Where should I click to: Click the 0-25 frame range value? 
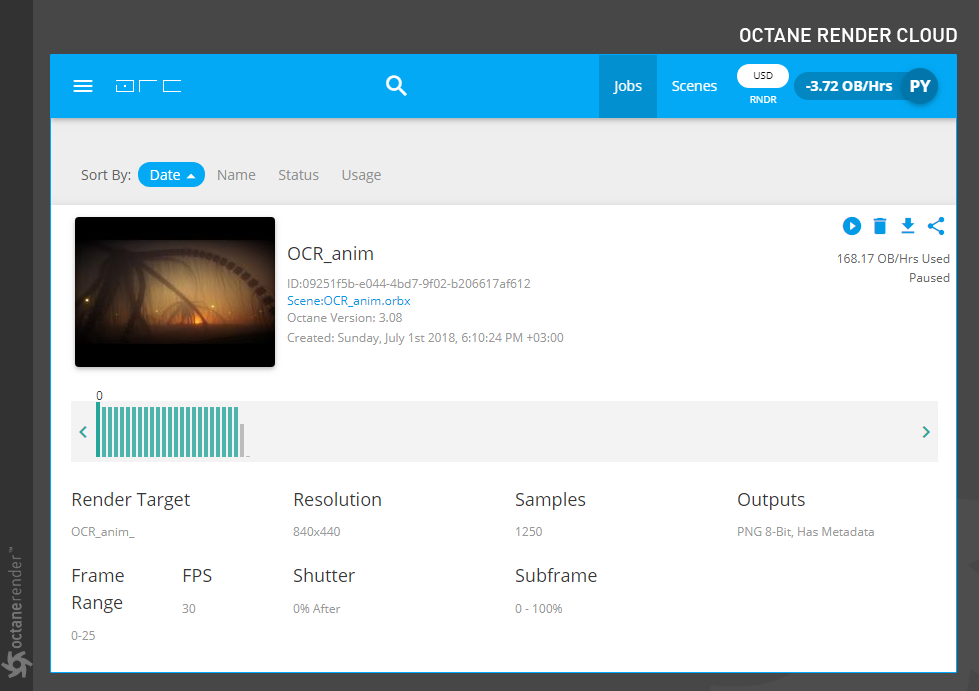83,635
